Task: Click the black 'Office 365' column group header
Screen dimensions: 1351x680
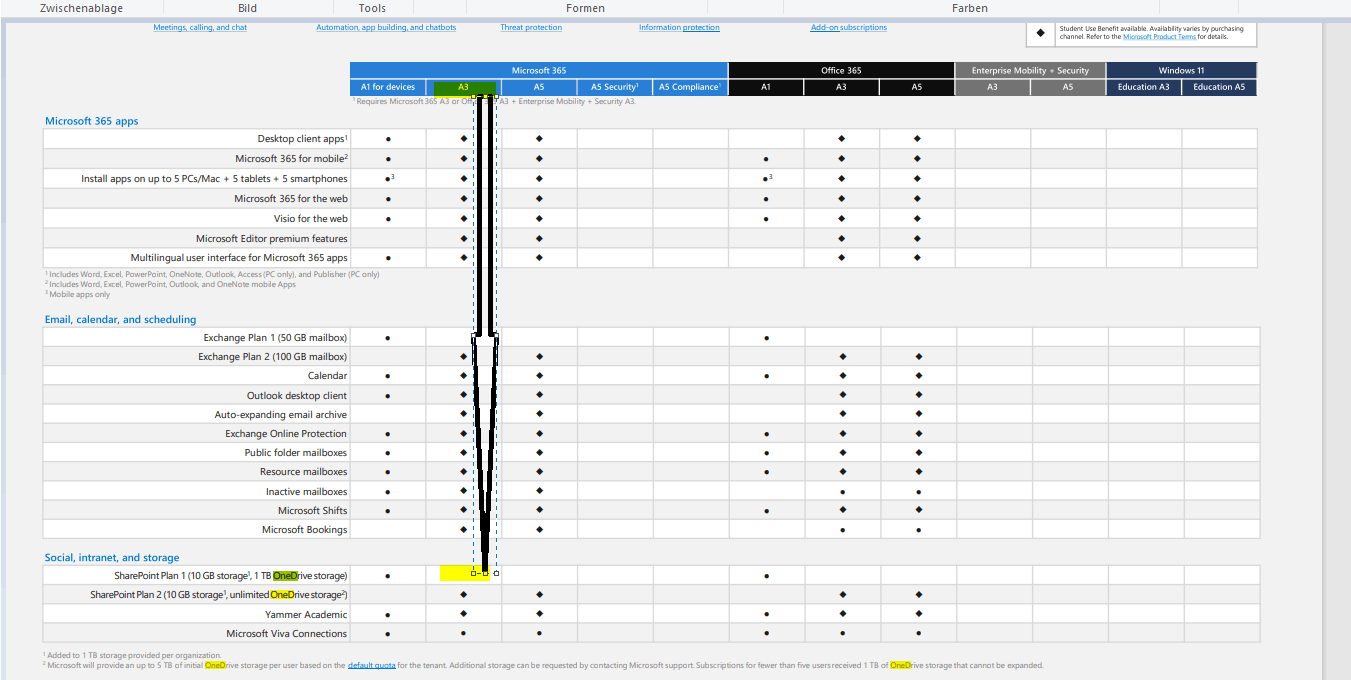Action: coord(841,70)
